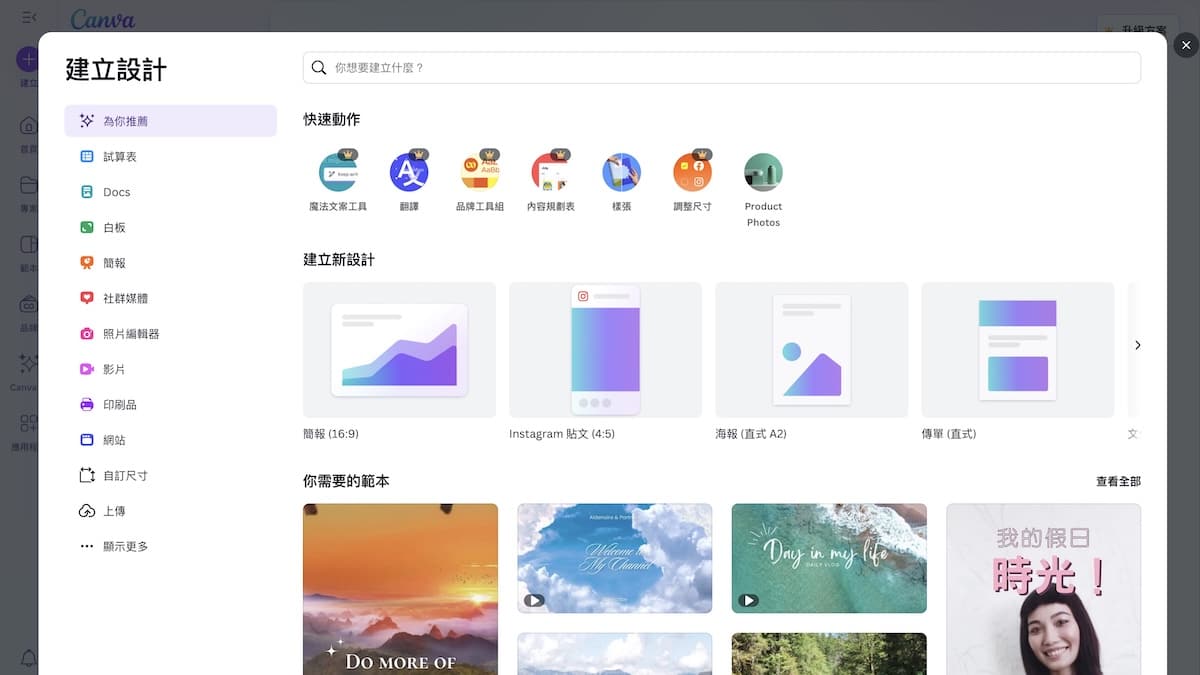
Task: Click the Canva logo behind dialog
Action: pos(103,19)
